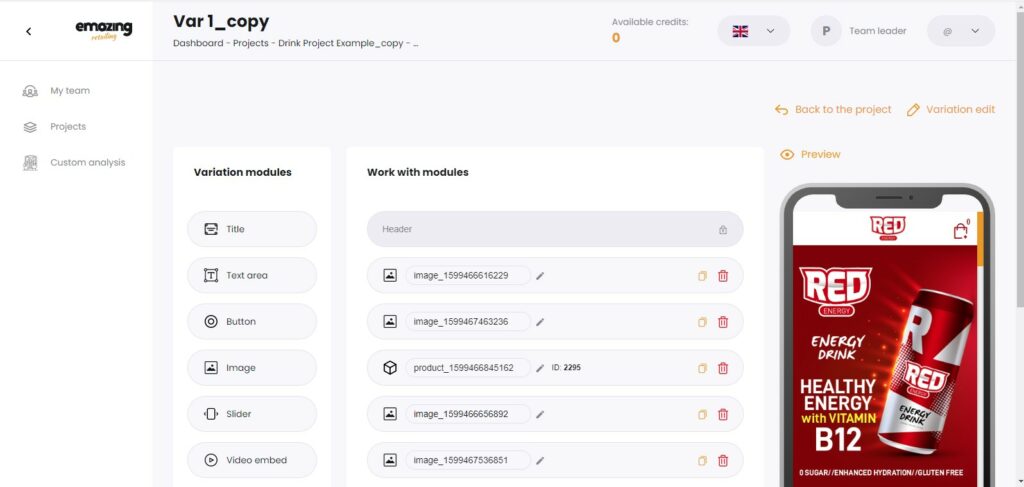The image size is (1024, 487).
Task: Click the phone preview orange scrollbar
Action: click(x=980, y=240)
